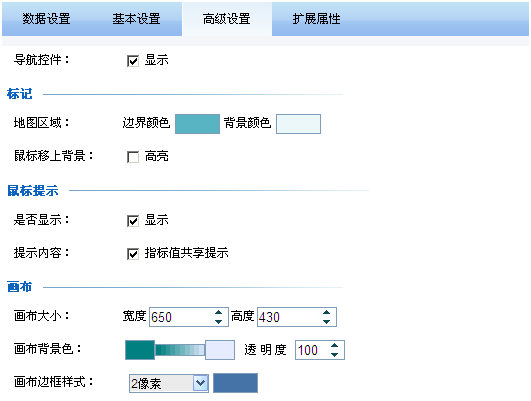Switch to 数据设置 tab
Screen dimensions: 531x401
(x=46, y=19)
